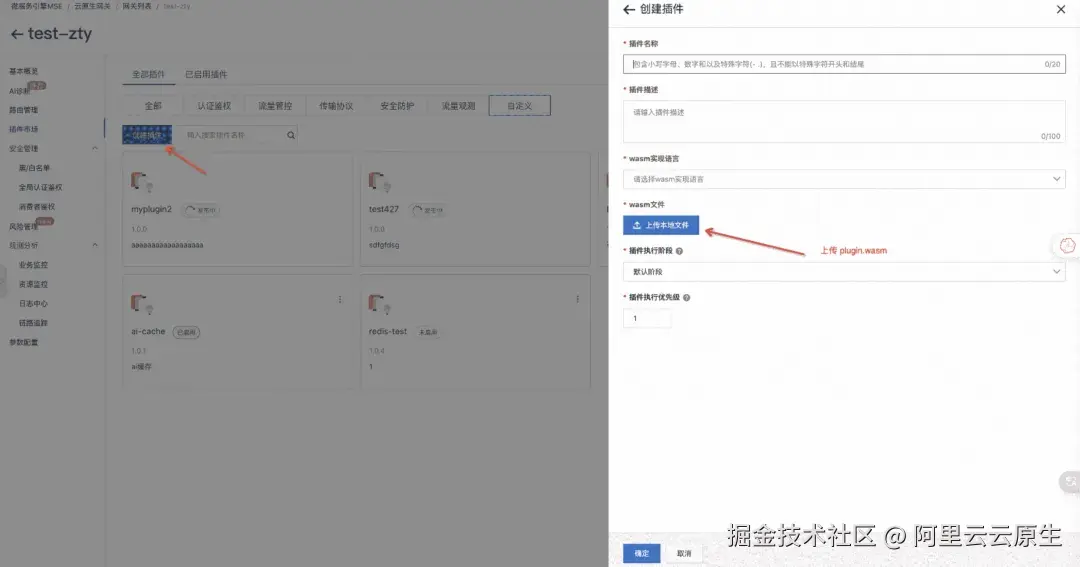Open 链路追踪 in the sidebar
Viewport: 1080px width, 567px height.
(33, 323)
